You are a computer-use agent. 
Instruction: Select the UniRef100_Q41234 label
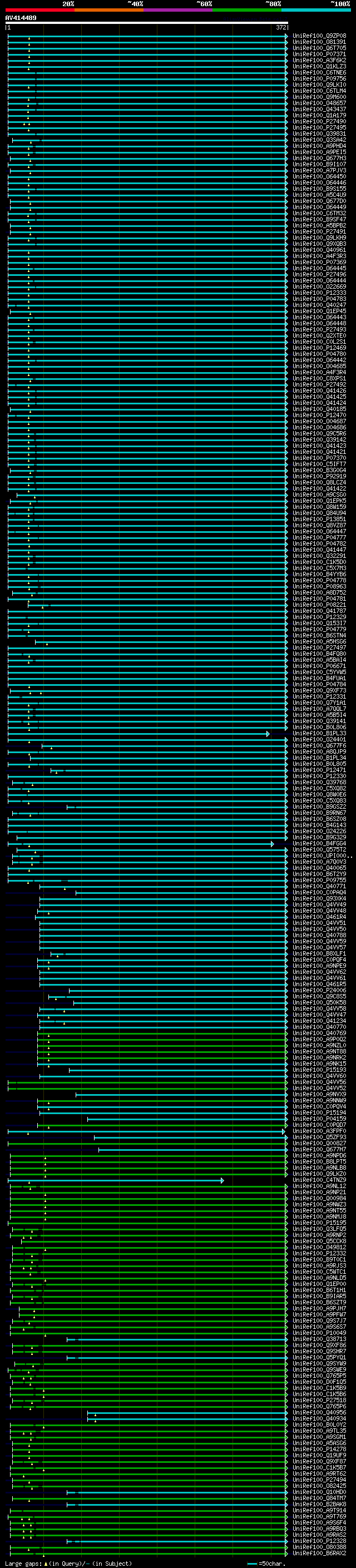319,1021
